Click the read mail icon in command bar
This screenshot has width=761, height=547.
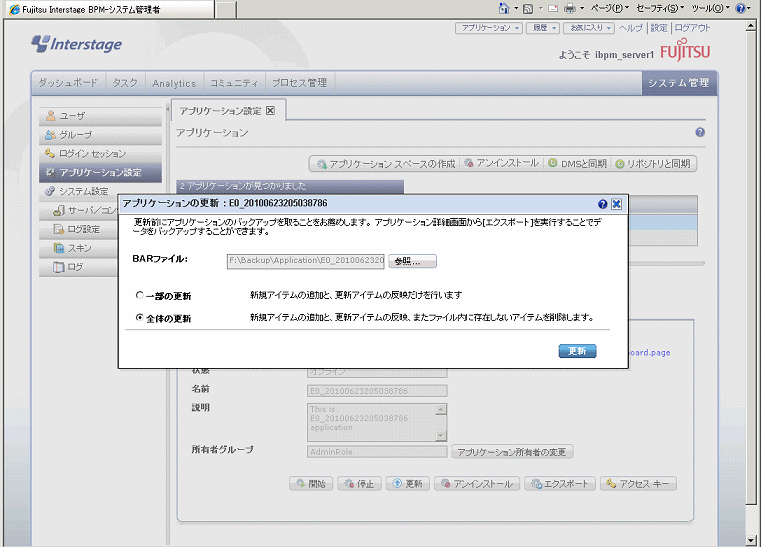[x=553, y=8]
